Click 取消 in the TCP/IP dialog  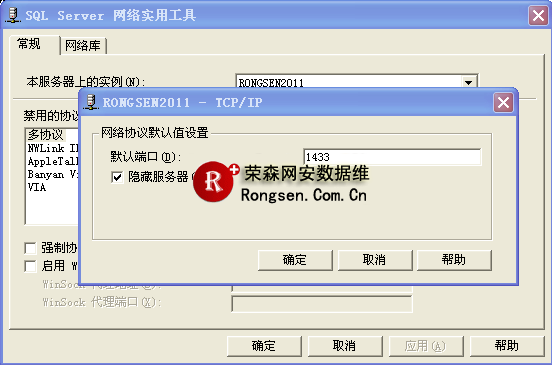point(375,260)
